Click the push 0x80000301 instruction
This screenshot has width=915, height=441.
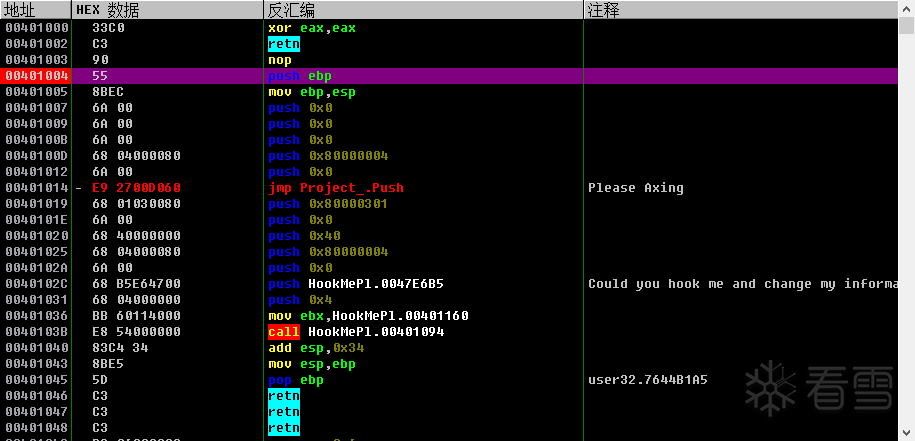click(x=328, y=204)
